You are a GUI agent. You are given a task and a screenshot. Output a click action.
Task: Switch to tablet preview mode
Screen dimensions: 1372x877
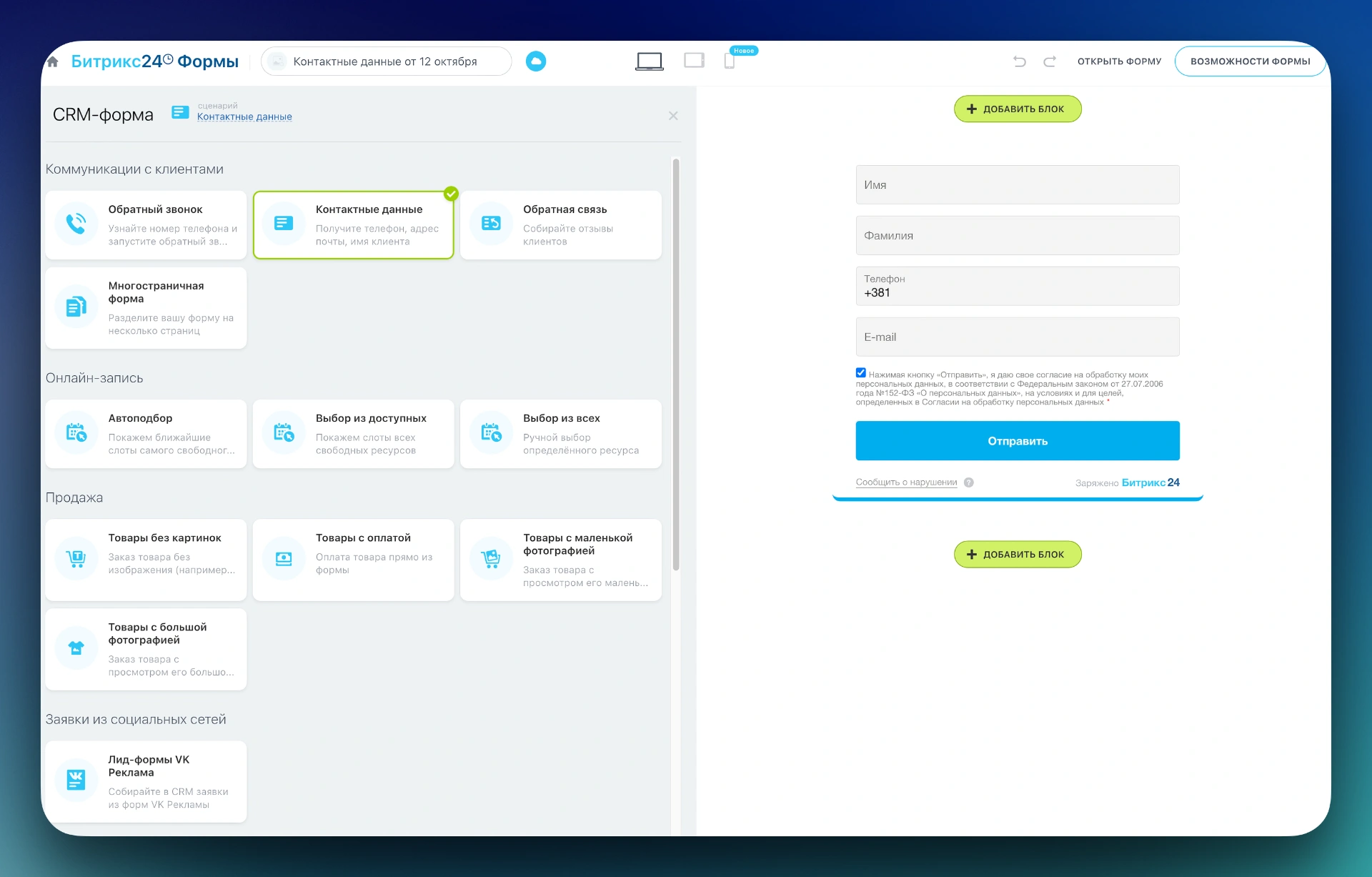click(x=693, y=61)
